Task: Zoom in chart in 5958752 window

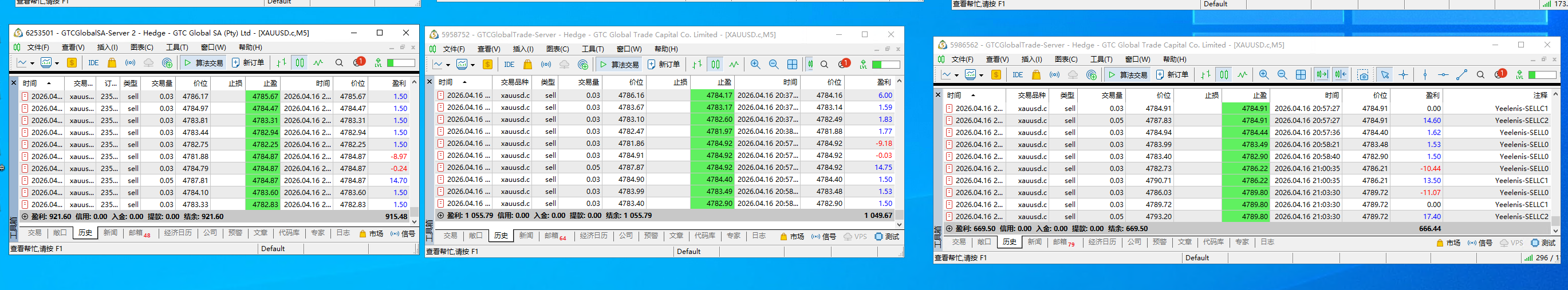Action: [x=755, y=65]
